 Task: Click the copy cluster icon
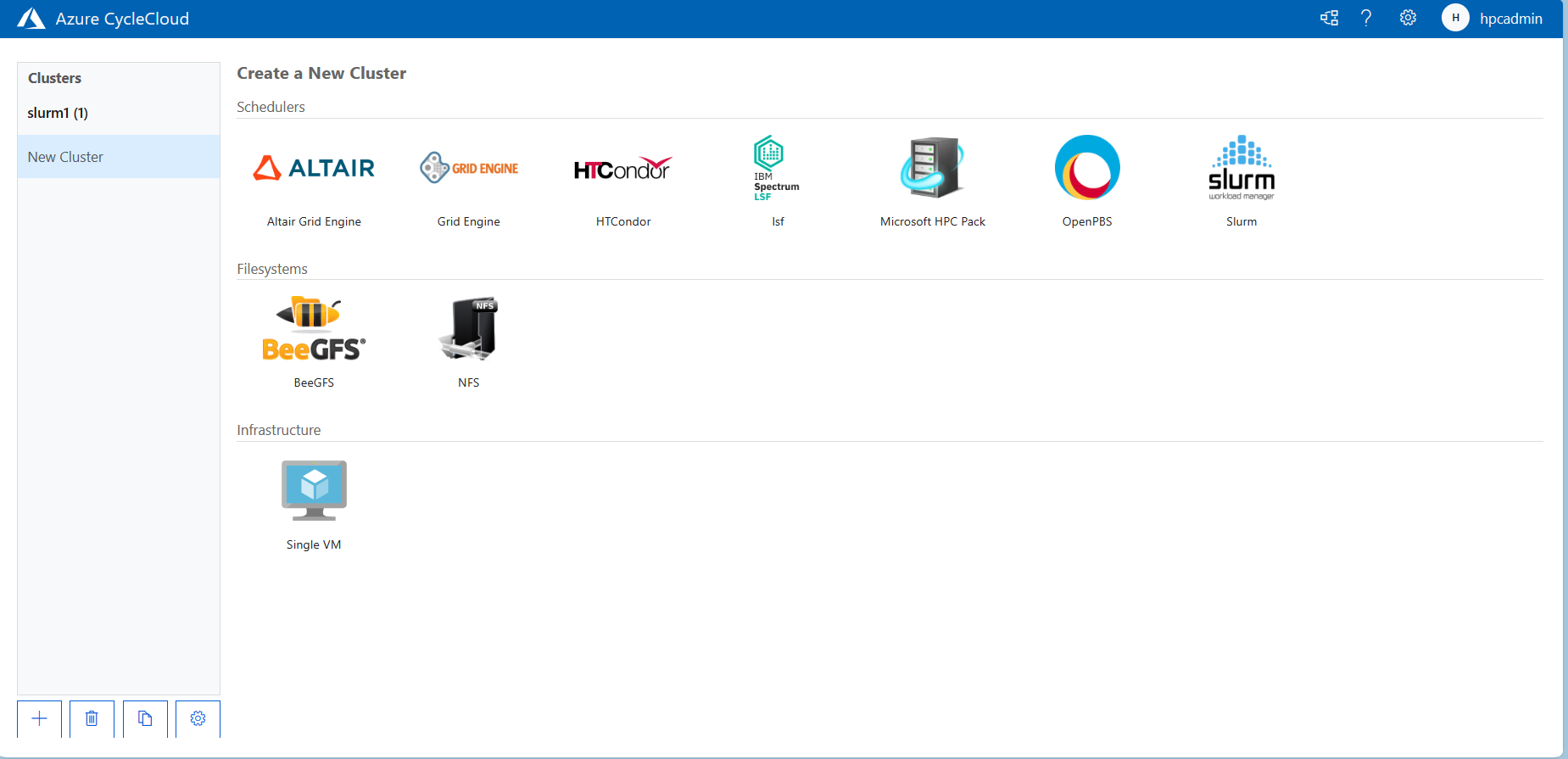tap(145, 719)
